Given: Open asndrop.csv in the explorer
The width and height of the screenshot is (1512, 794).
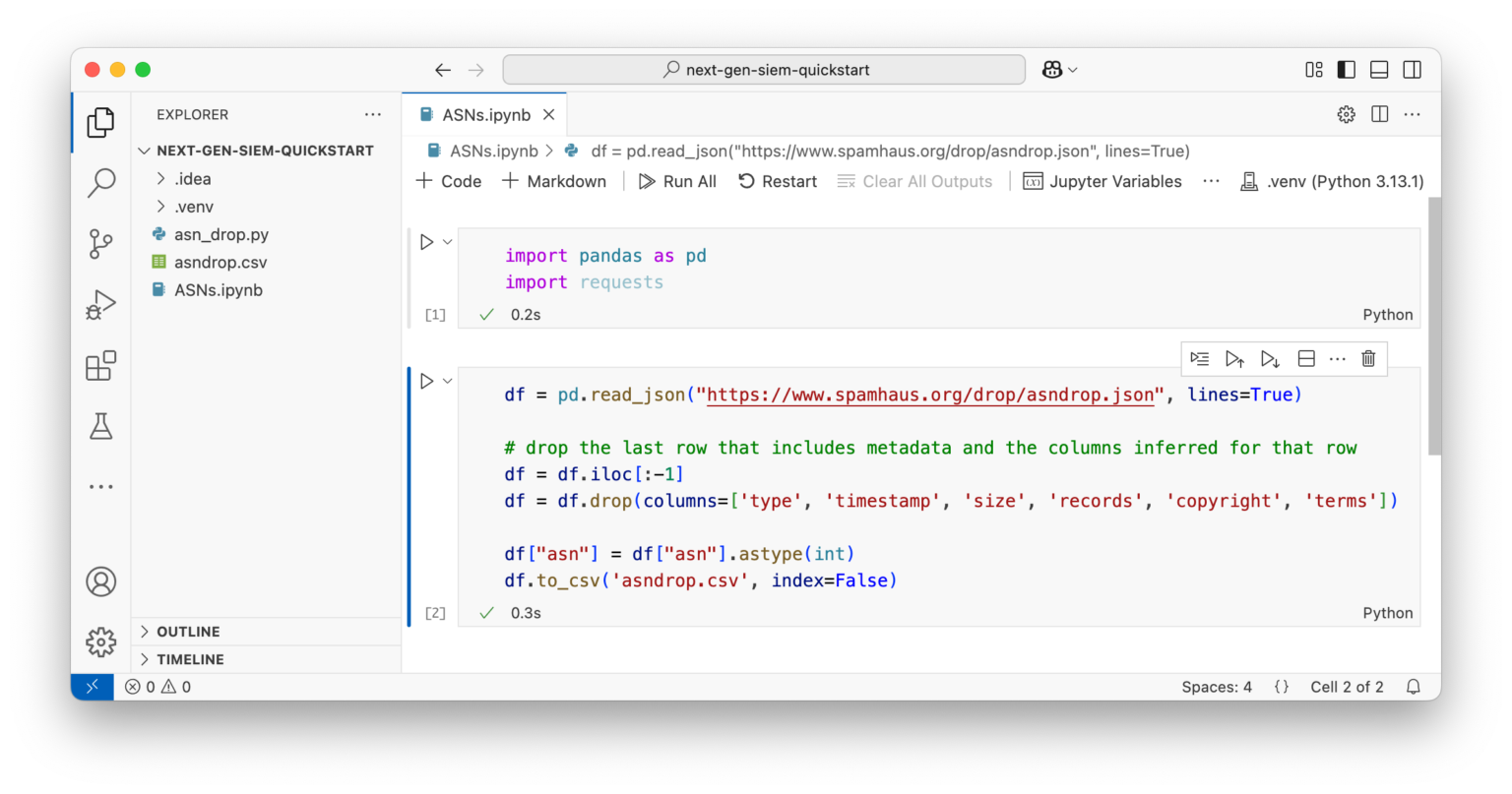Looking at the screenshot, I should coord(220,263).
